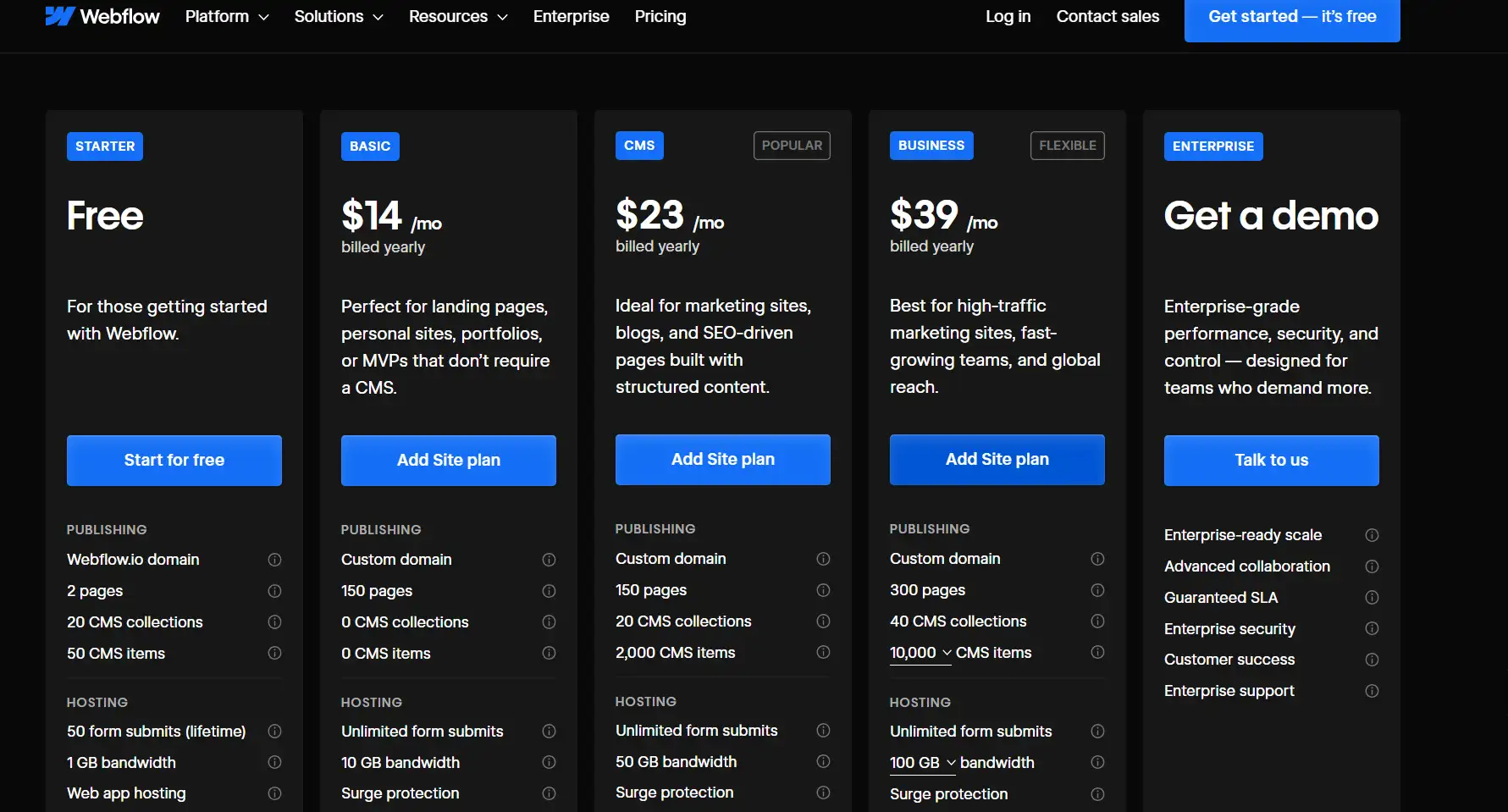Click the STARTER plan badge
The height and width of the screenshot is (812, 1508).
pos(105,146)
